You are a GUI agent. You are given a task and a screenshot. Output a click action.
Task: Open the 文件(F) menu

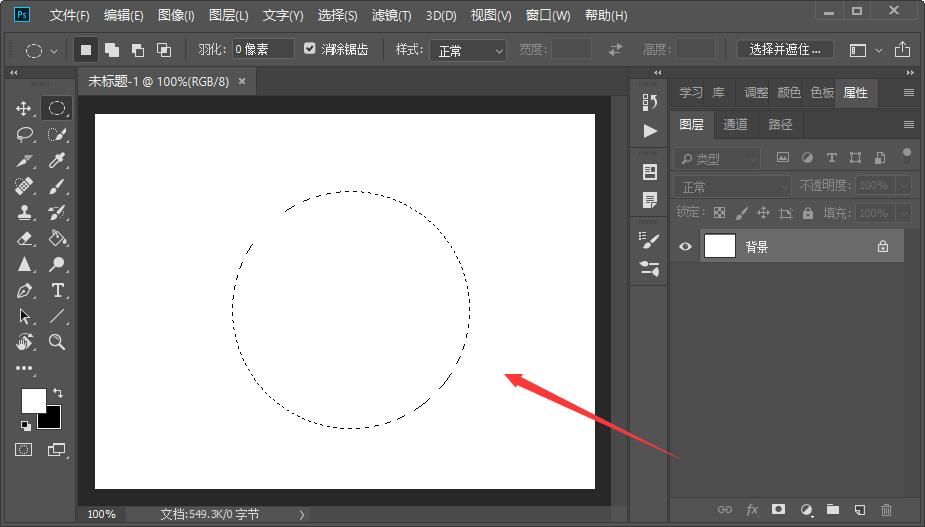tap(70, 15)
